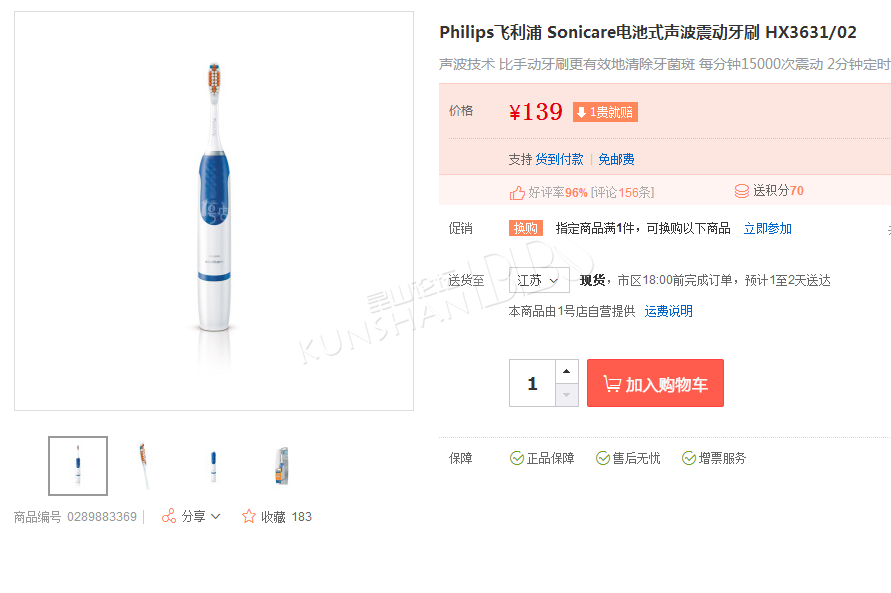Click the thumbs-up rating icon
Screen dimensions: 891x593
517,193
